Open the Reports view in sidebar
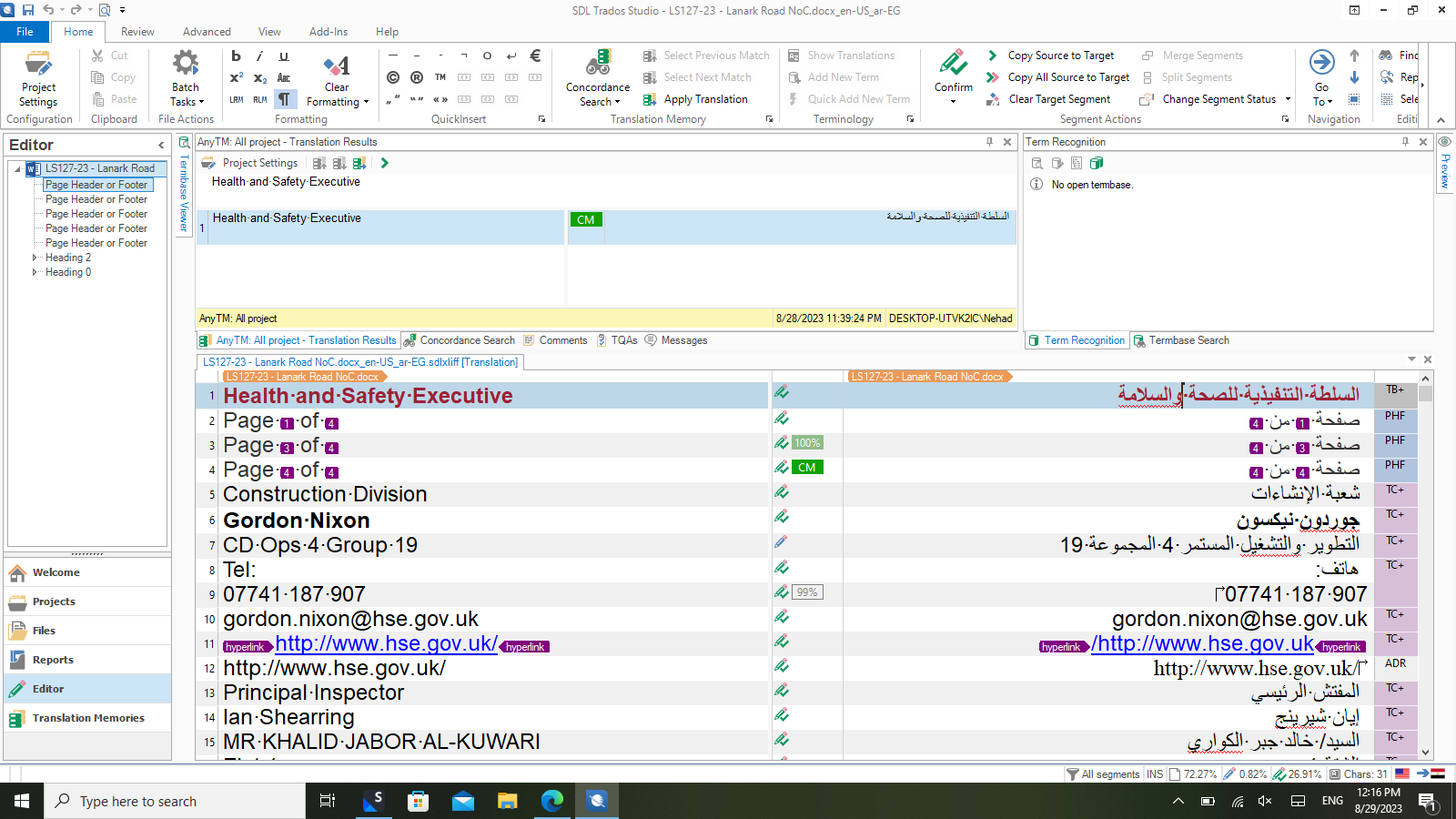1456x819 pixels. click(87, 660)
